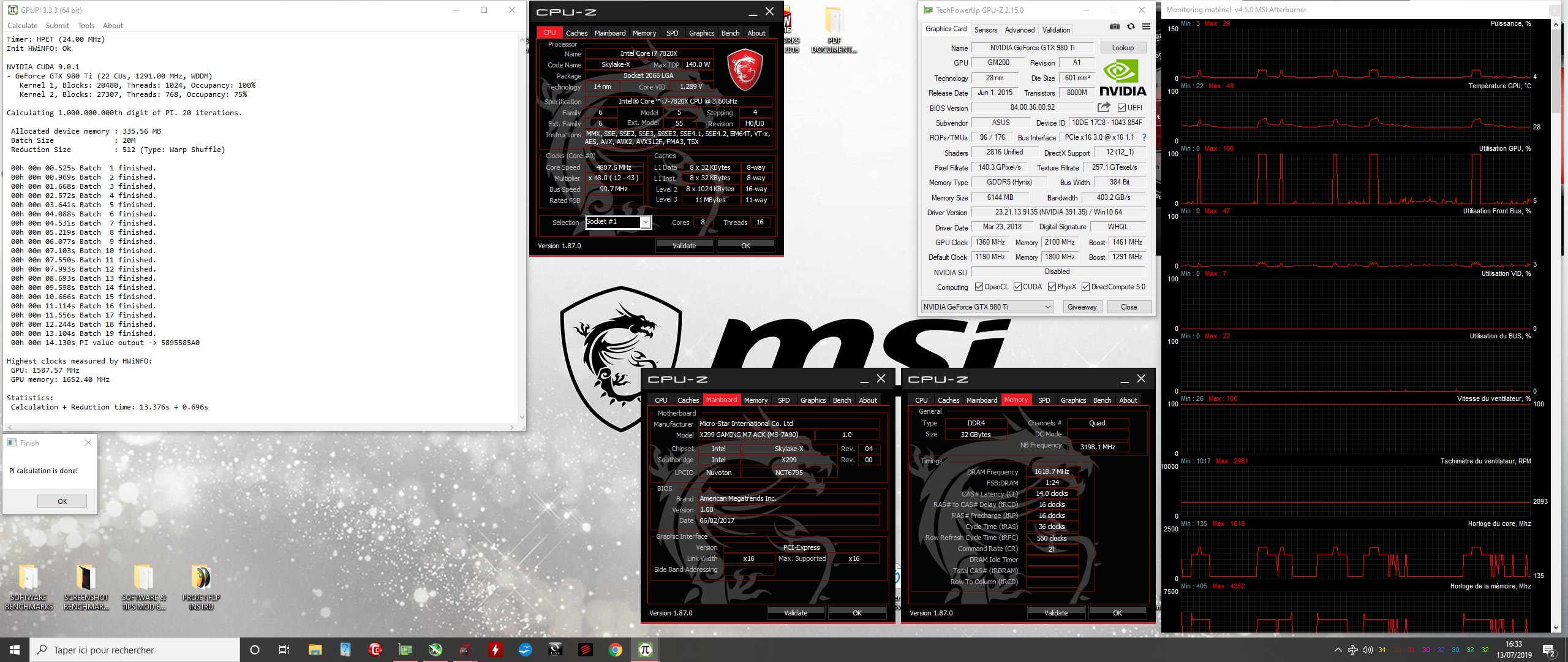Viewport: 1568px width, 662px height.
Task: Click the GPU-Z graphics card taskbar icon
Action: click(405, 650)
